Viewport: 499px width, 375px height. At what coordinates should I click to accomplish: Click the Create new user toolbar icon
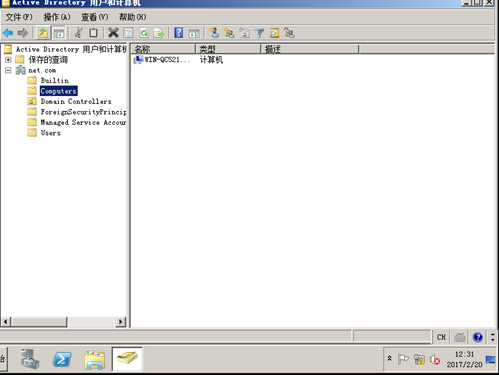pos(214,33)
